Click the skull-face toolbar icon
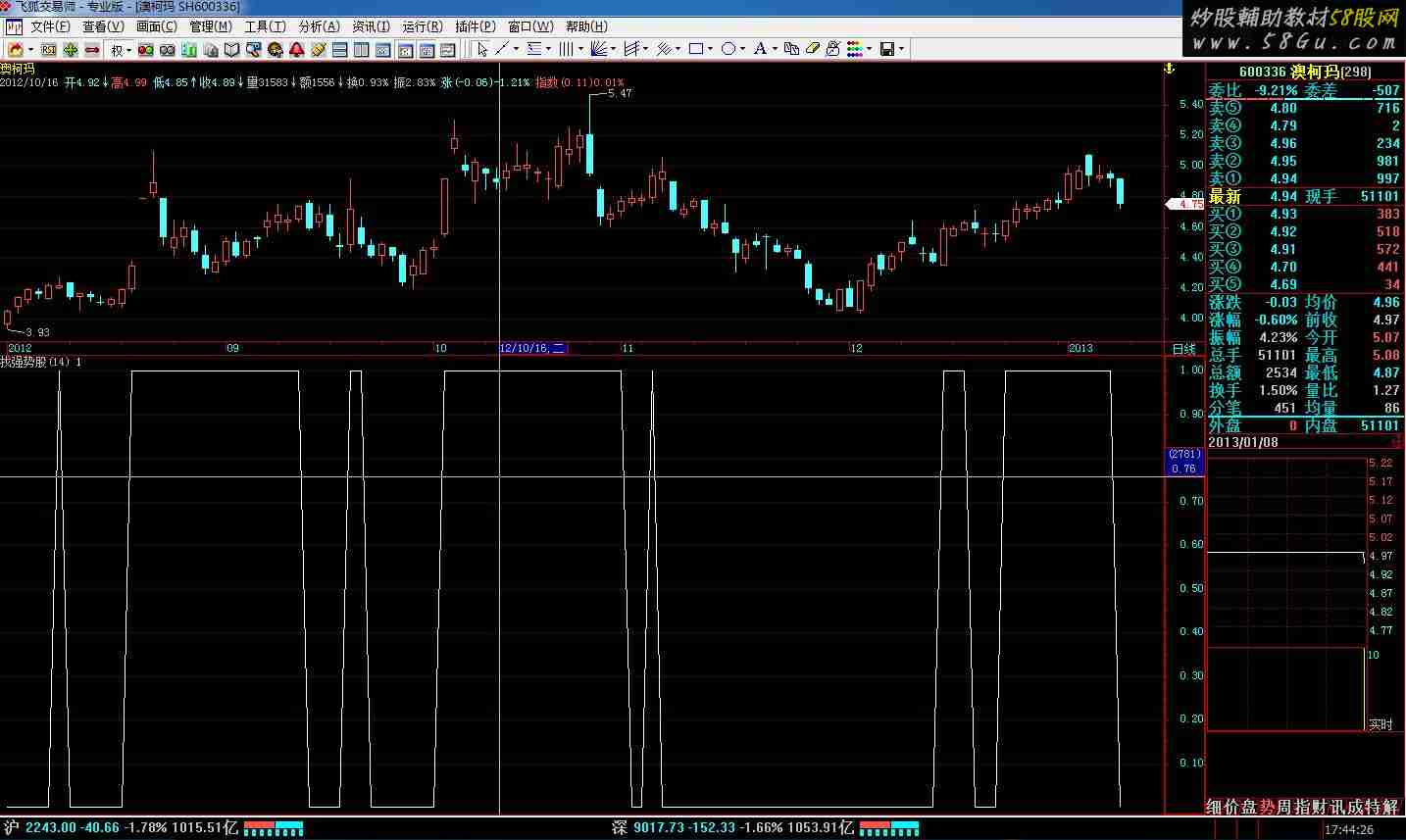Screen dimensions: 1406x840 (275, 49)
